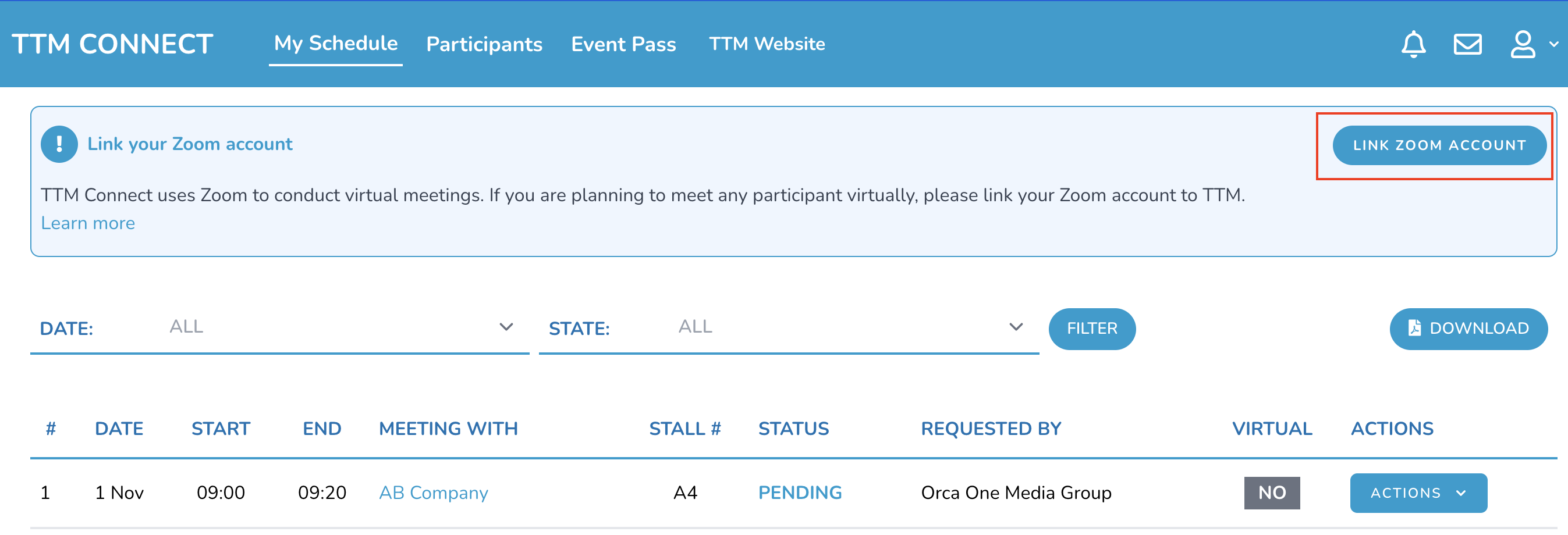Open the Event Pass tab
This screenshot has height=535, width=1568.
tap(623, 44)
